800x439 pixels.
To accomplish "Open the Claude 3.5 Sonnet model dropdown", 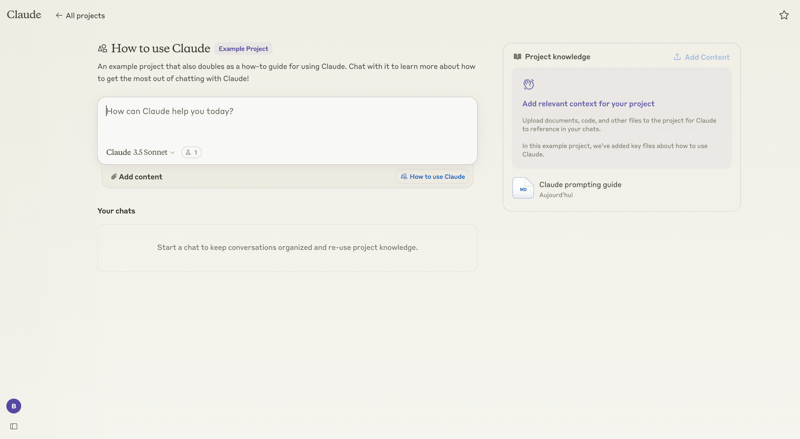I will [x=140, y=152].
